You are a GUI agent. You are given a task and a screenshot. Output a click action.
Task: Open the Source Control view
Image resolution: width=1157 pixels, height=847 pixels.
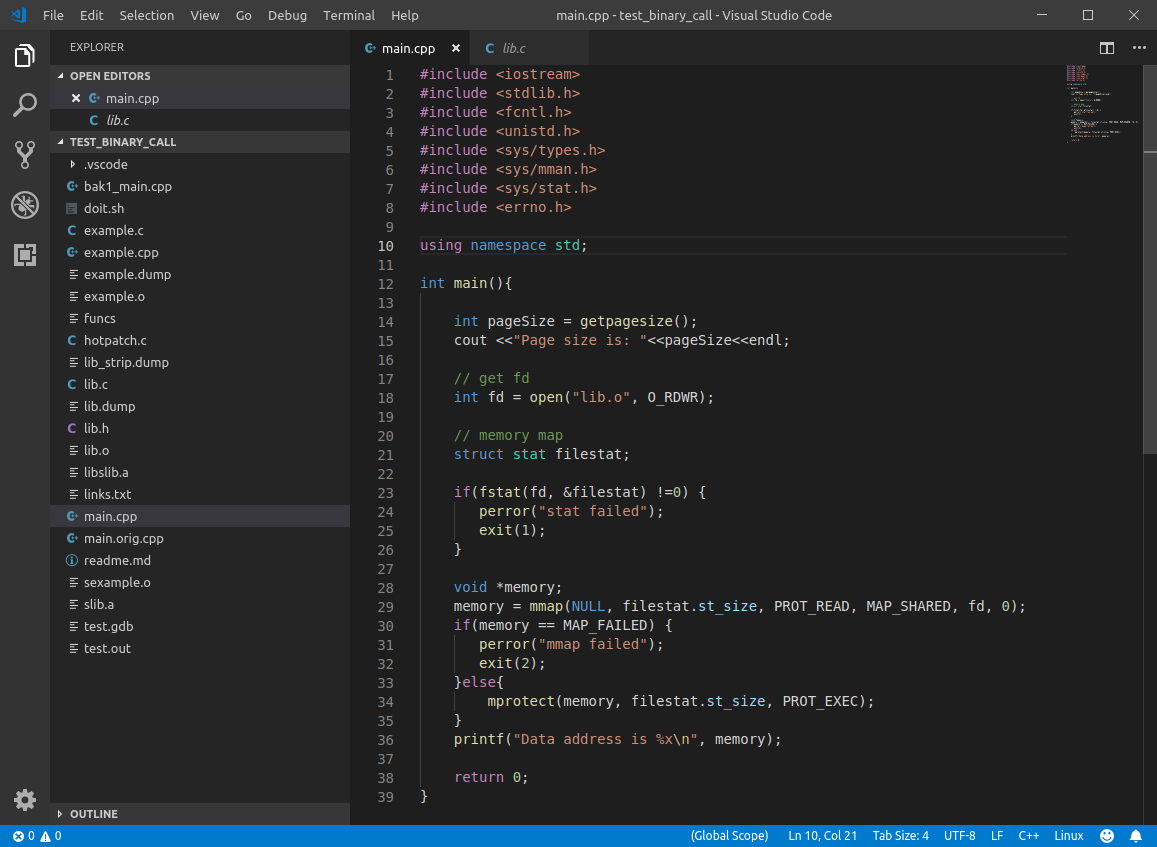click(25, 154)
